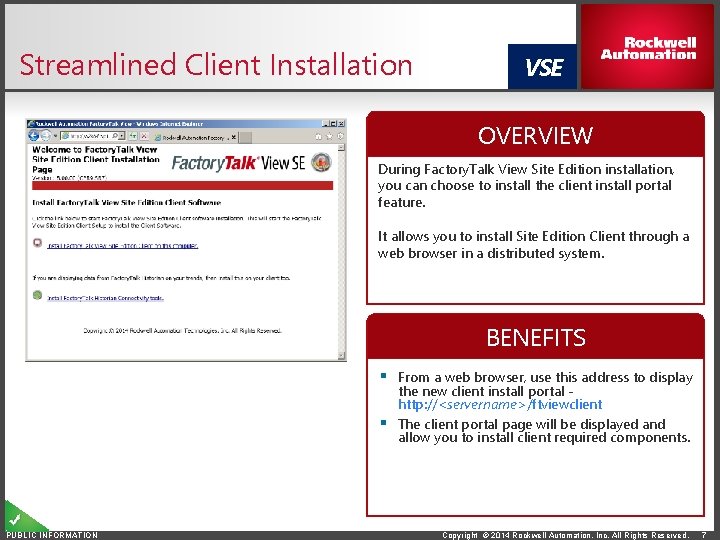Click the Streamlined Client Installation title
Viewport: 720px width, 540px height.
pyautogui.click(x=216, y=65)
